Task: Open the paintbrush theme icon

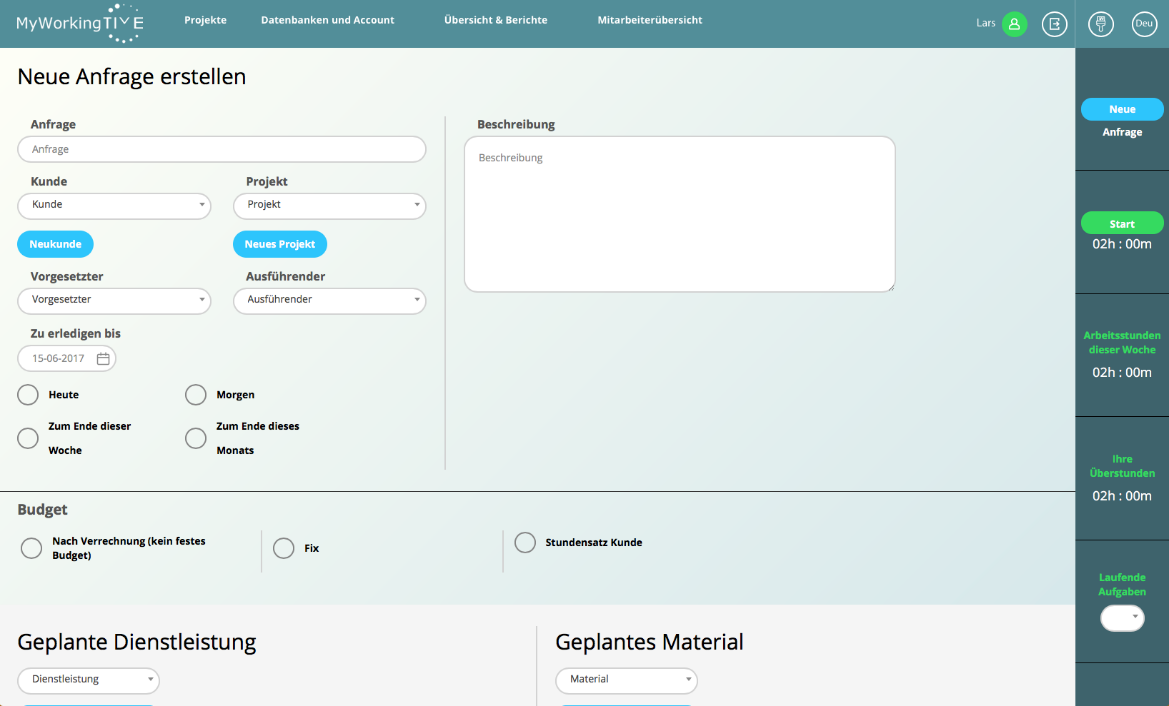Action: [1100, 24]
